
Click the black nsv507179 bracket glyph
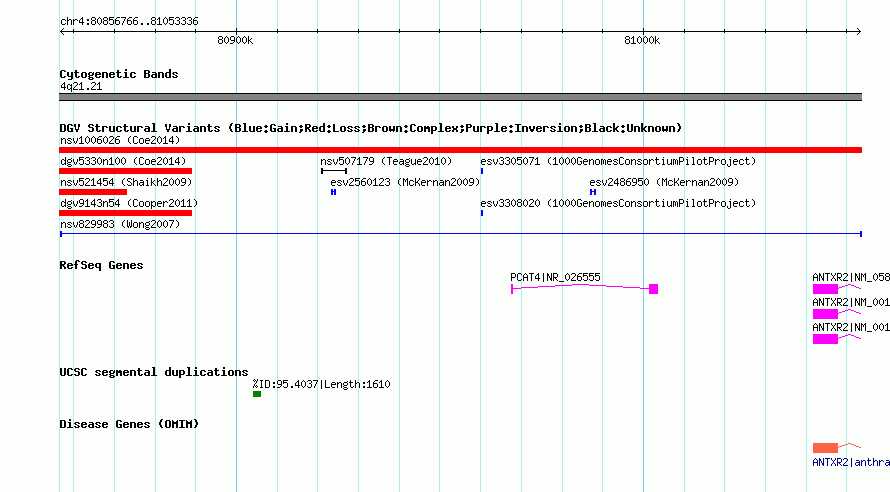(334, 171)
